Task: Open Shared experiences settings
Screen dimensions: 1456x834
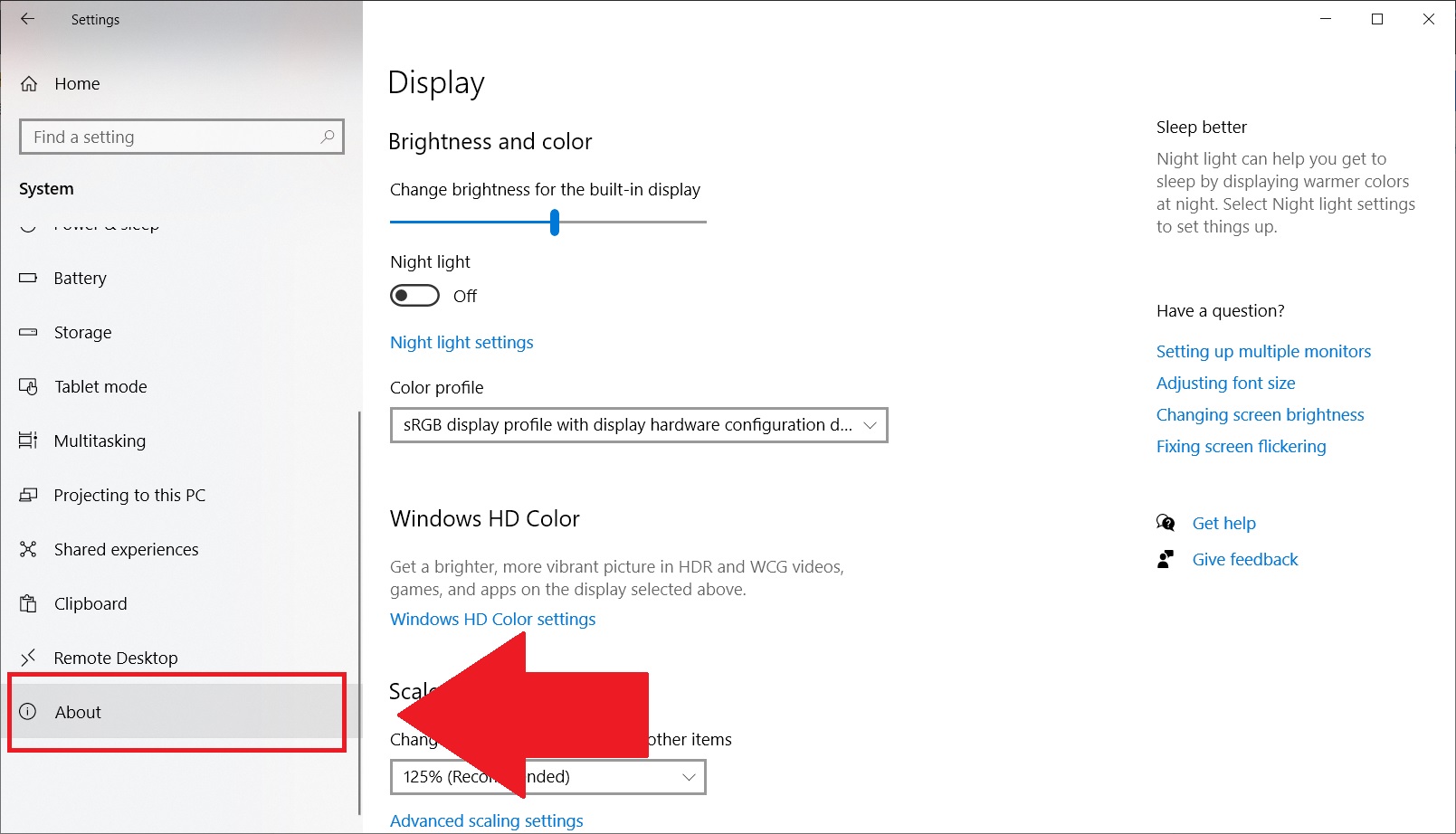Action: 181,549
